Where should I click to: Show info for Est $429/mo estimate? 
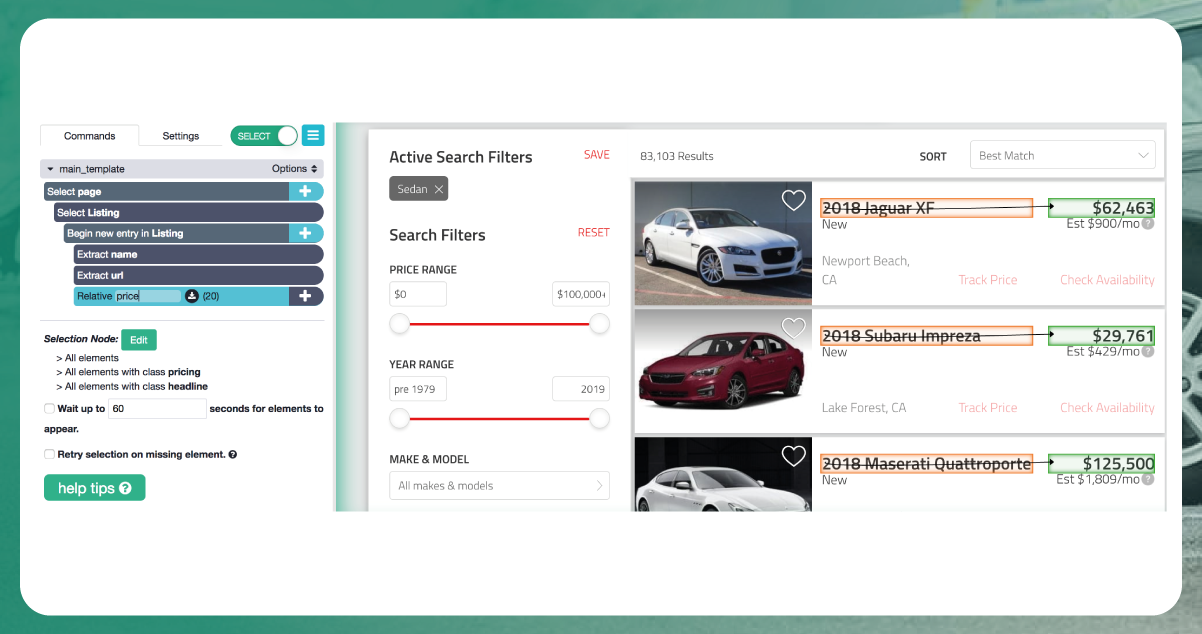click(1148, 352)
